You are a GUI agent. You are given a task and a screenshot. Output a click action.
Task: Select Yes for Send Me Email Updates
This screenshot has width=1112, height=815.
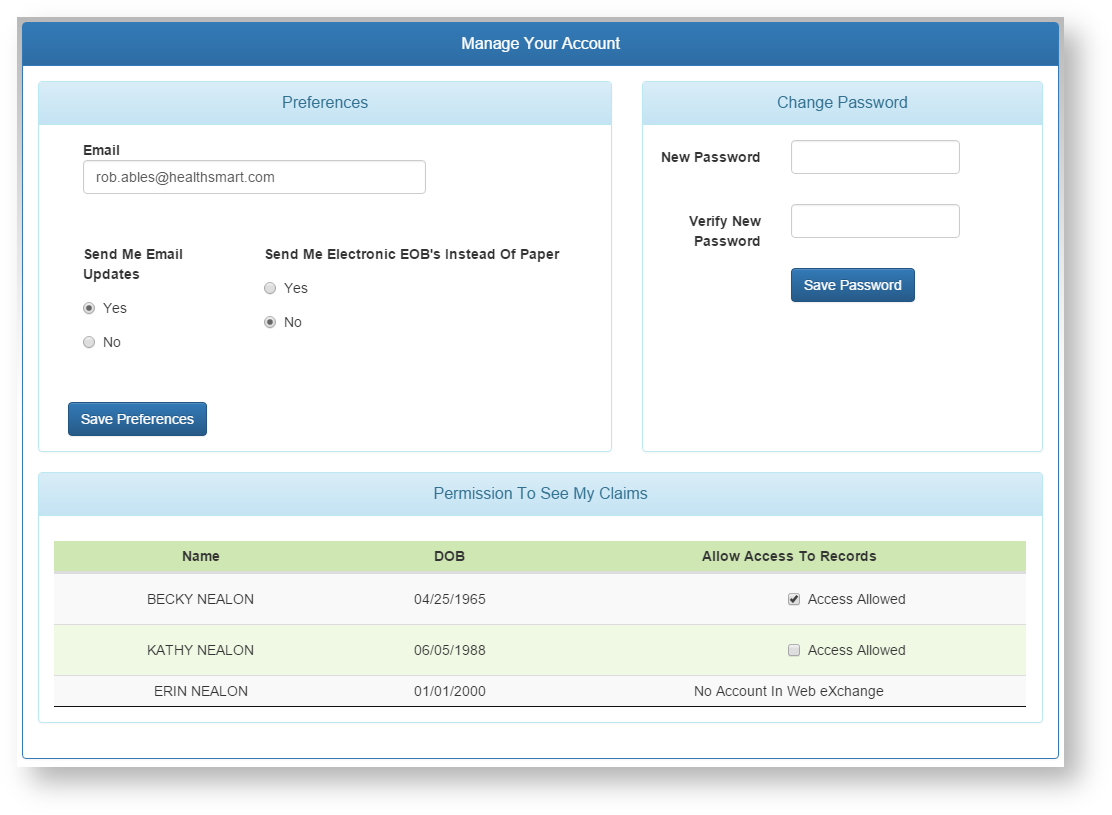(89, 308)
